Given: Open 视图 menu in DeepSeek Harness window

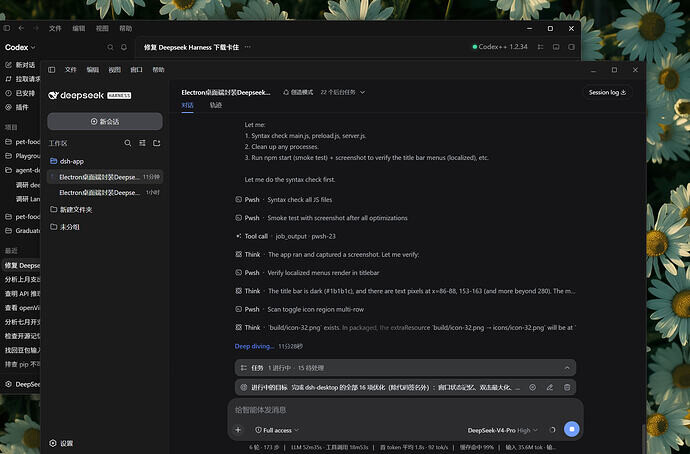Looking at the screenshot, I should [x=114, y=70].
